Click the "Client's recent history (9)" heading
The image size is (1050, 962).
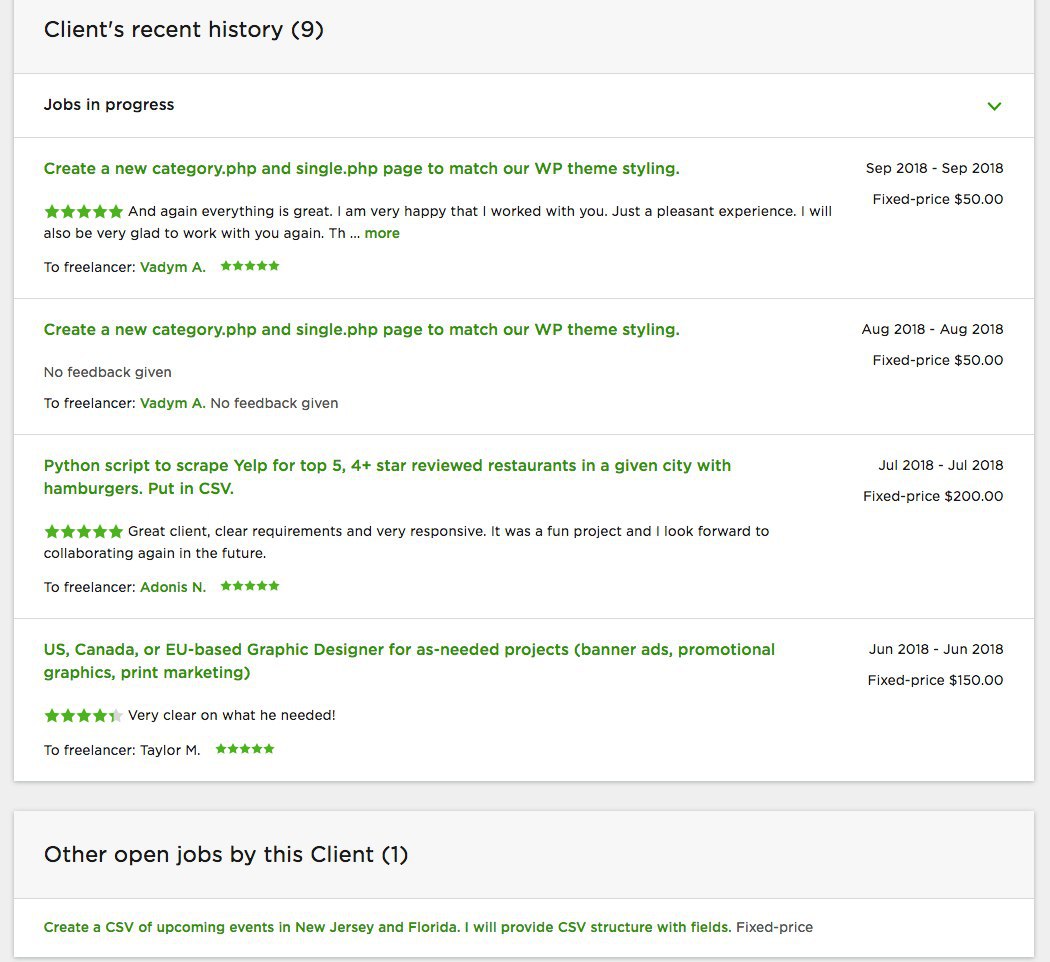(x=184, y=30)
